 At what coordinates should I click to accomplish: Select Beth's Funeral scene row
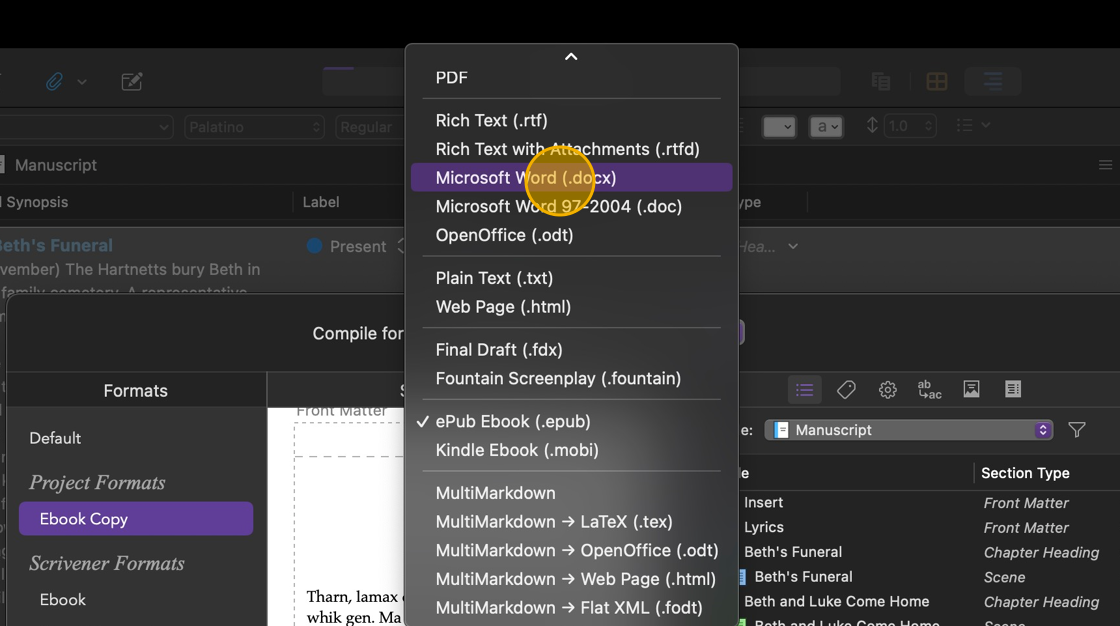pos(803,577)
